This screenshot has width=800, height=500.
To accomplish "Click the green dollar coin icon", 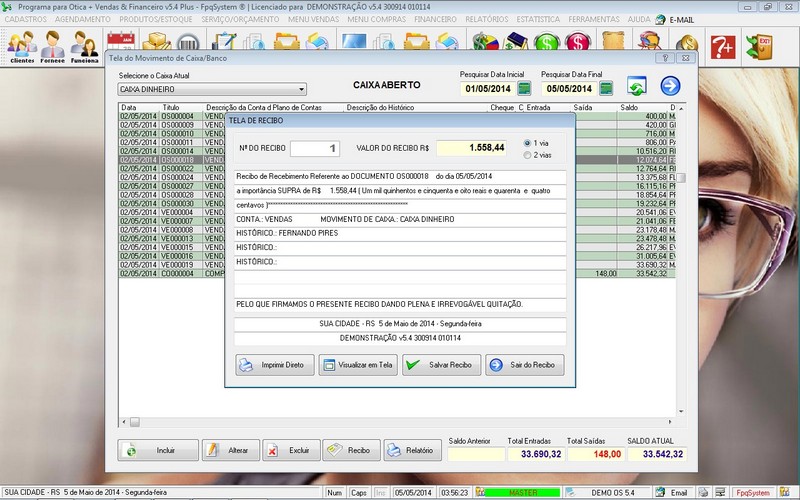I will point(546,41).
